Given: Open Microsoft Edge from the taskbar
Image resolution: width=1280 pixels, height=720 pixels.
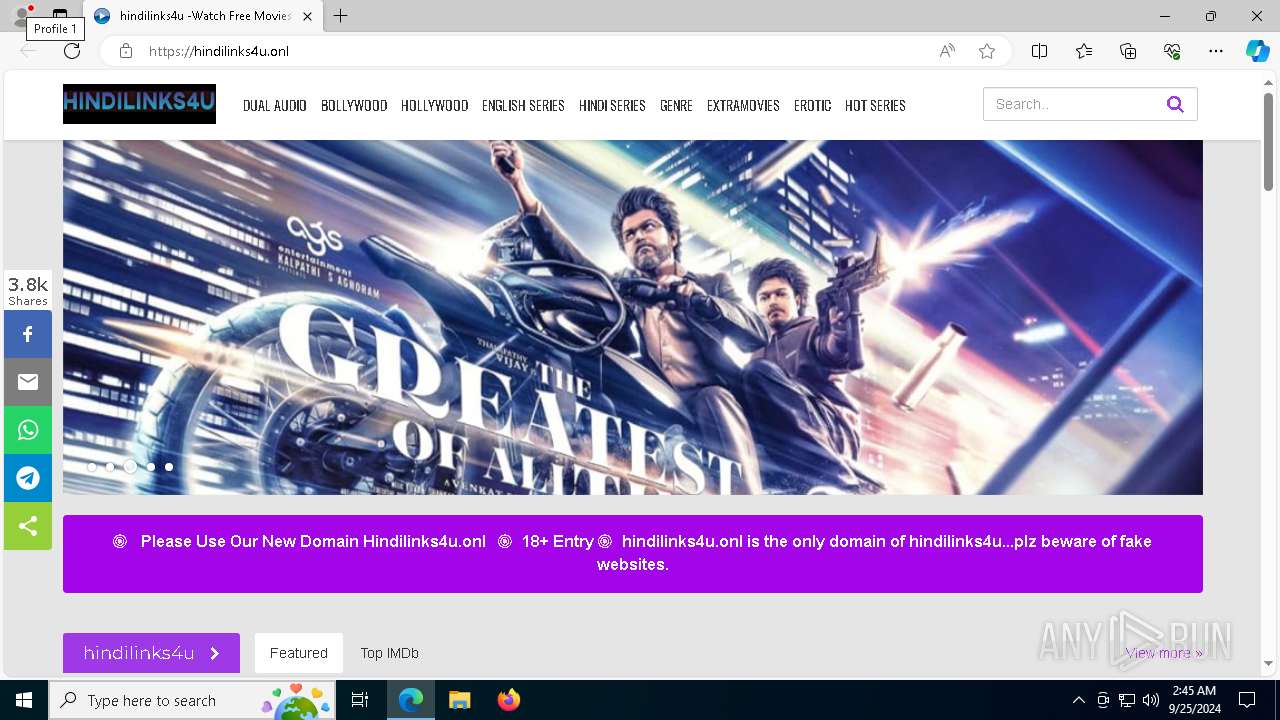Looking at the screenshot, I should pos(411,700).
